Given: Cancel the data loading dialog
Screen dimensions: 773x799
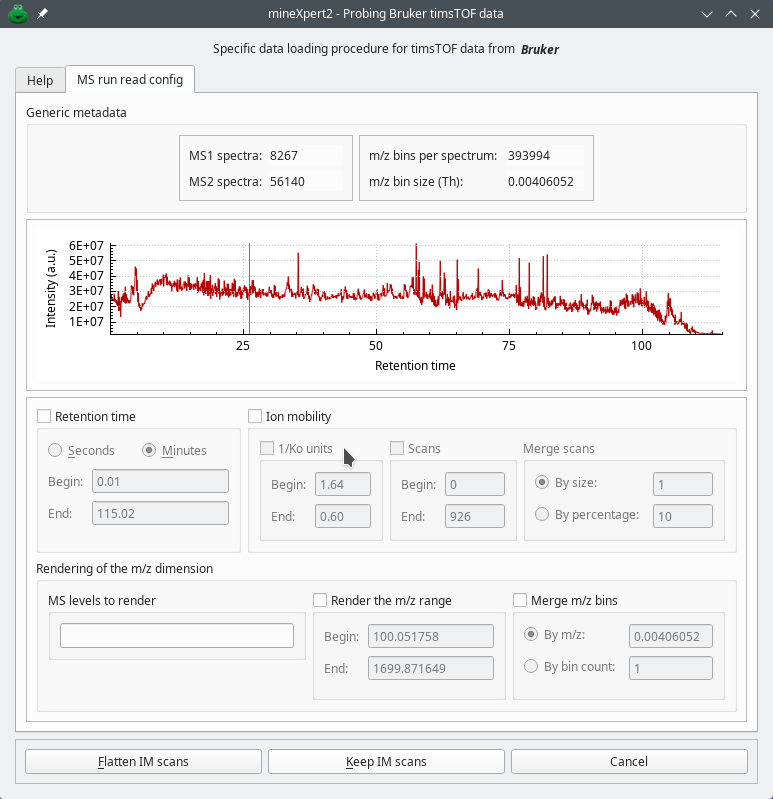Looking at the screenshot, I should tap(628, 761).
